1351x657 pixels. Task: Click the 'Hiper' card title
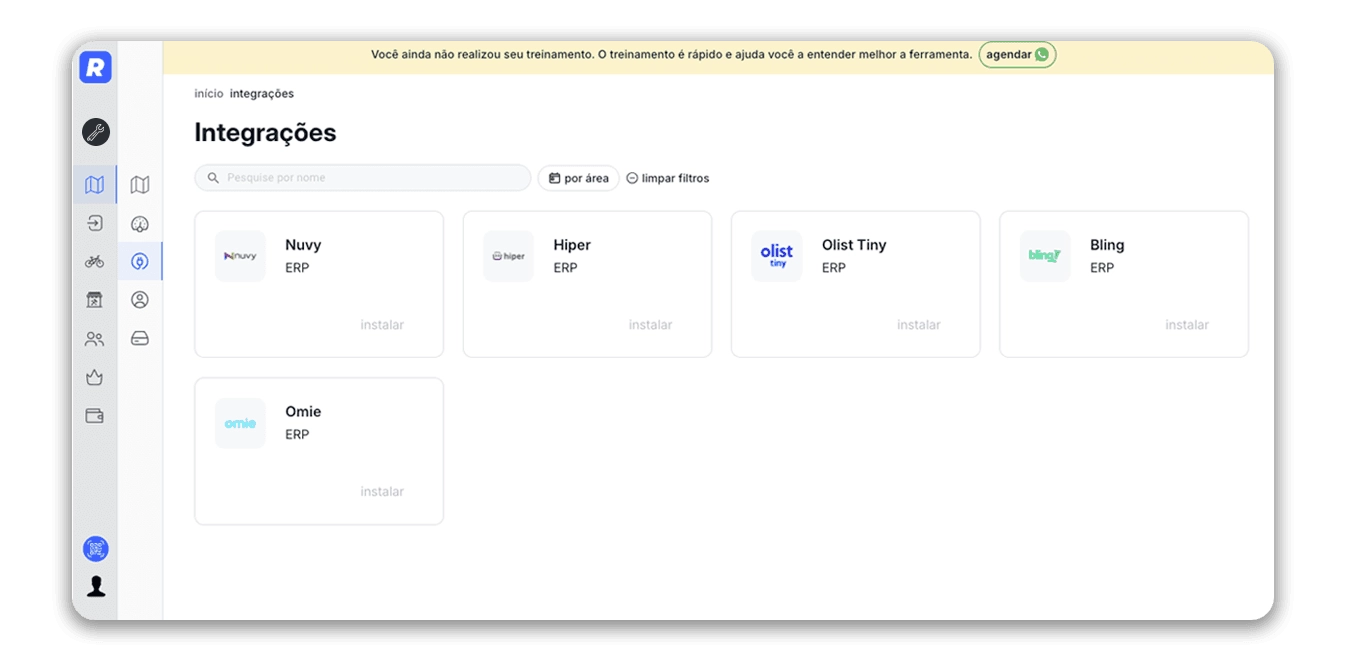[x=572, y=245]
